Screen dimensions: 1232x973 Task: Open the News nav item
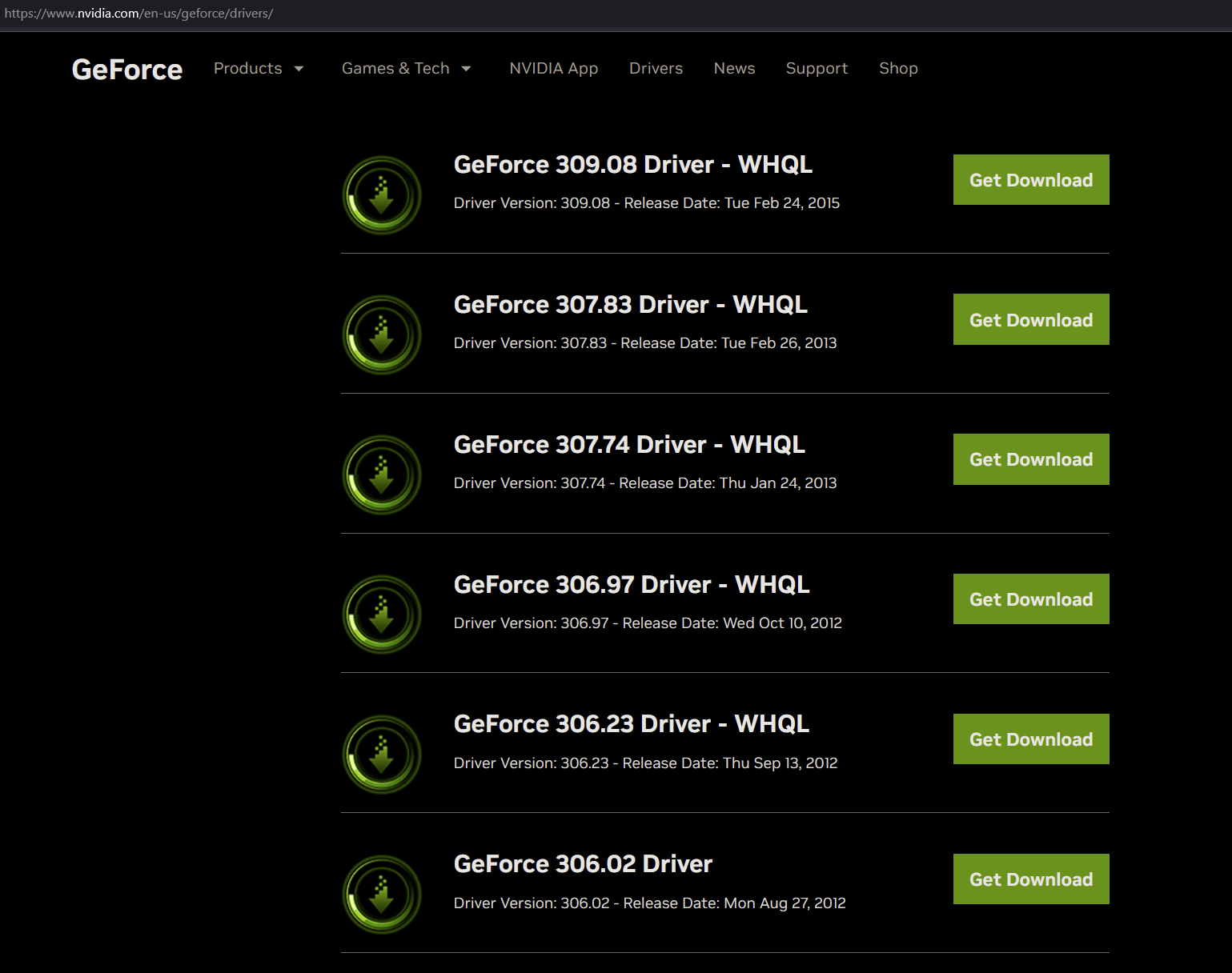(x=734, y=69)
